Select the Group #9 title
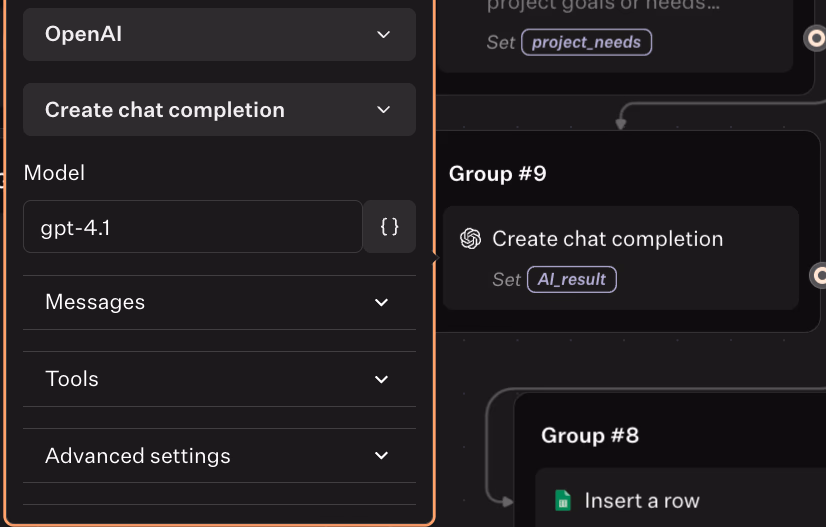Screen dimensions: 826x527 [497, 174]
